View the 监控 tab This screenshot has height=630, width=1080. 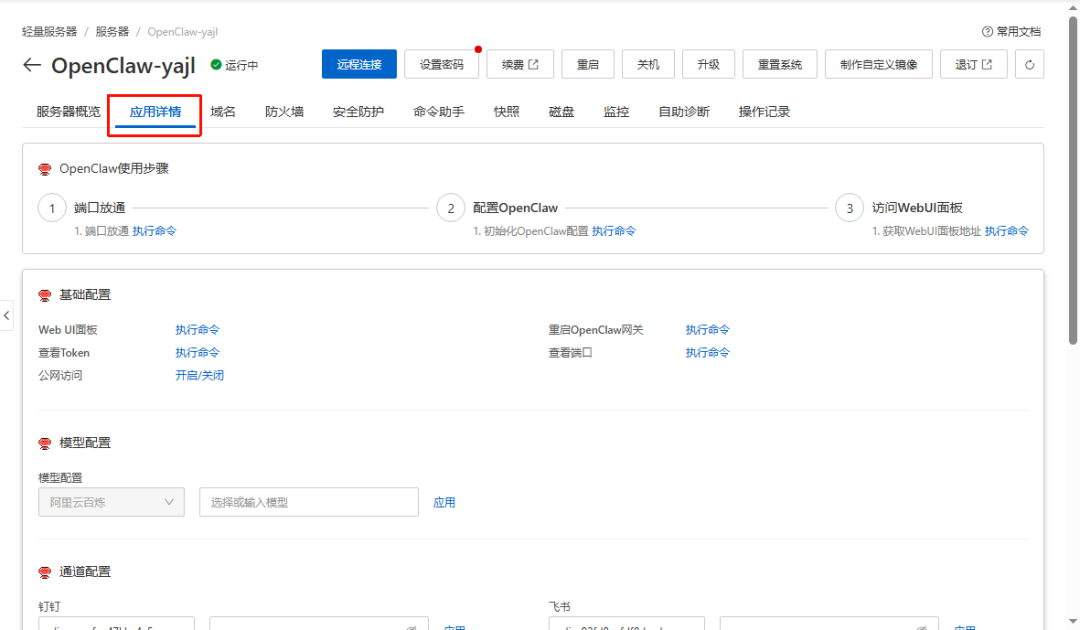[616, 112]
